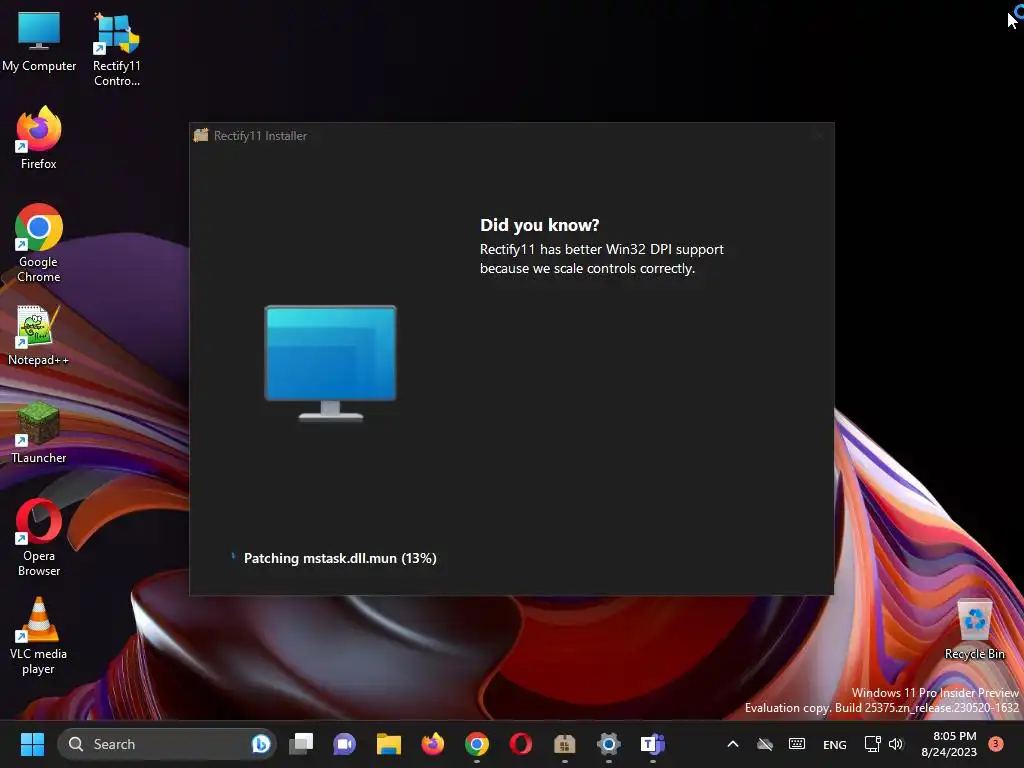This screenshot has width=1024, height=768.
Task: Switch to Rectify11 Installer taskbar icon
Action: (x=564, y=744)
